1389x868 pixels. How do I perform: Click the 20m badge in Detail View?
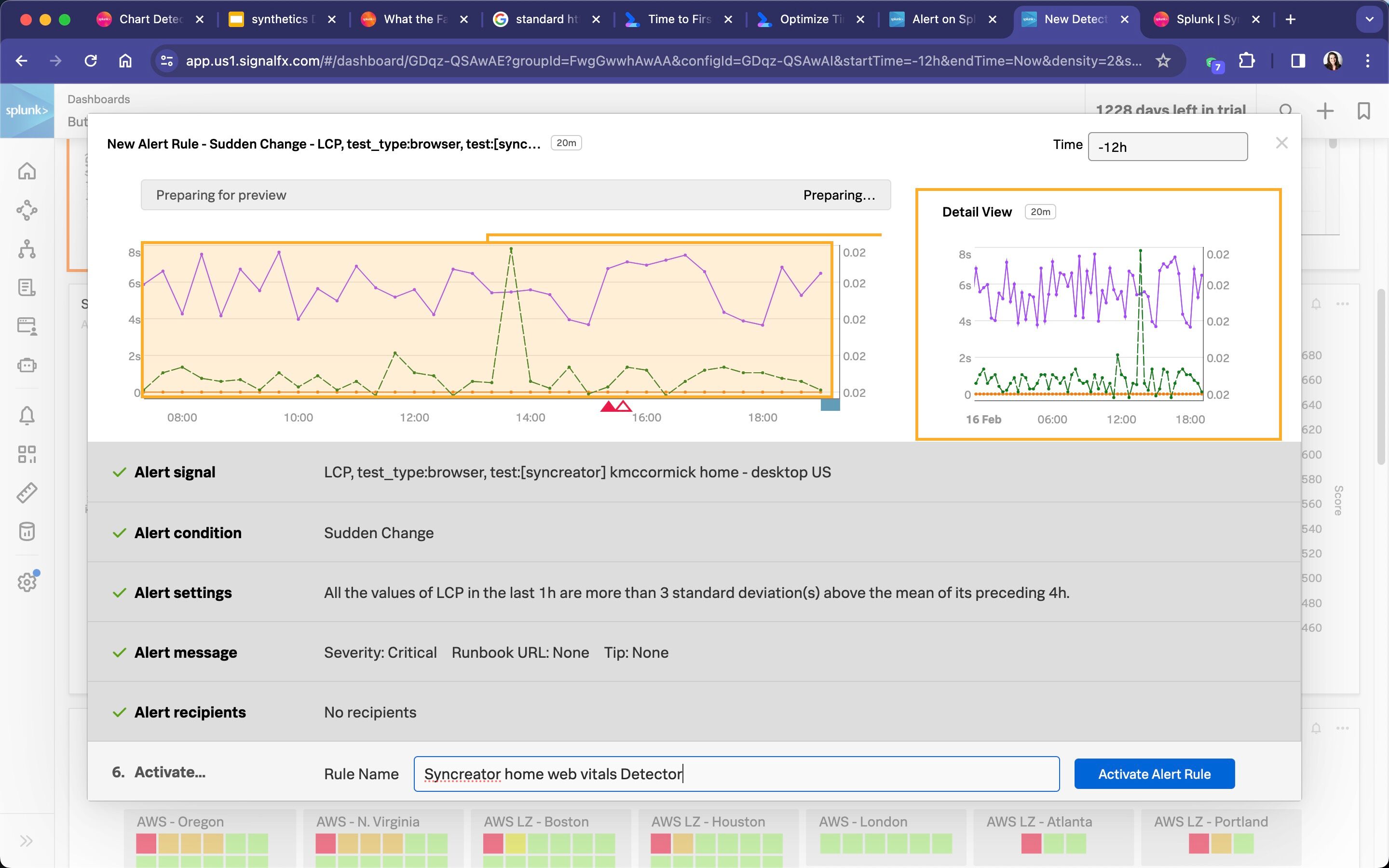coord(1040,212)
